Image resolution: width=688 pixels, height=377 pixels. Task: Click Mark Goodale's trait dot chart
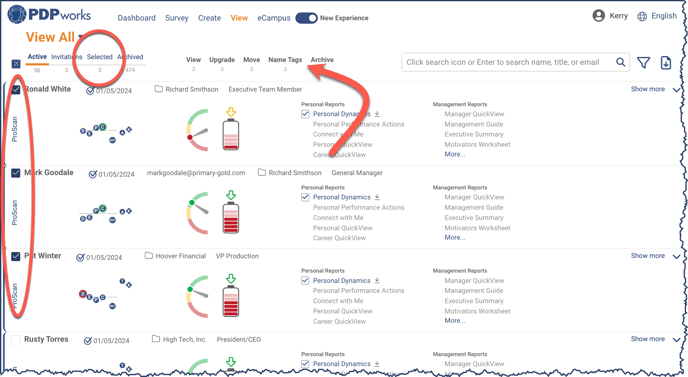(105, 213)
